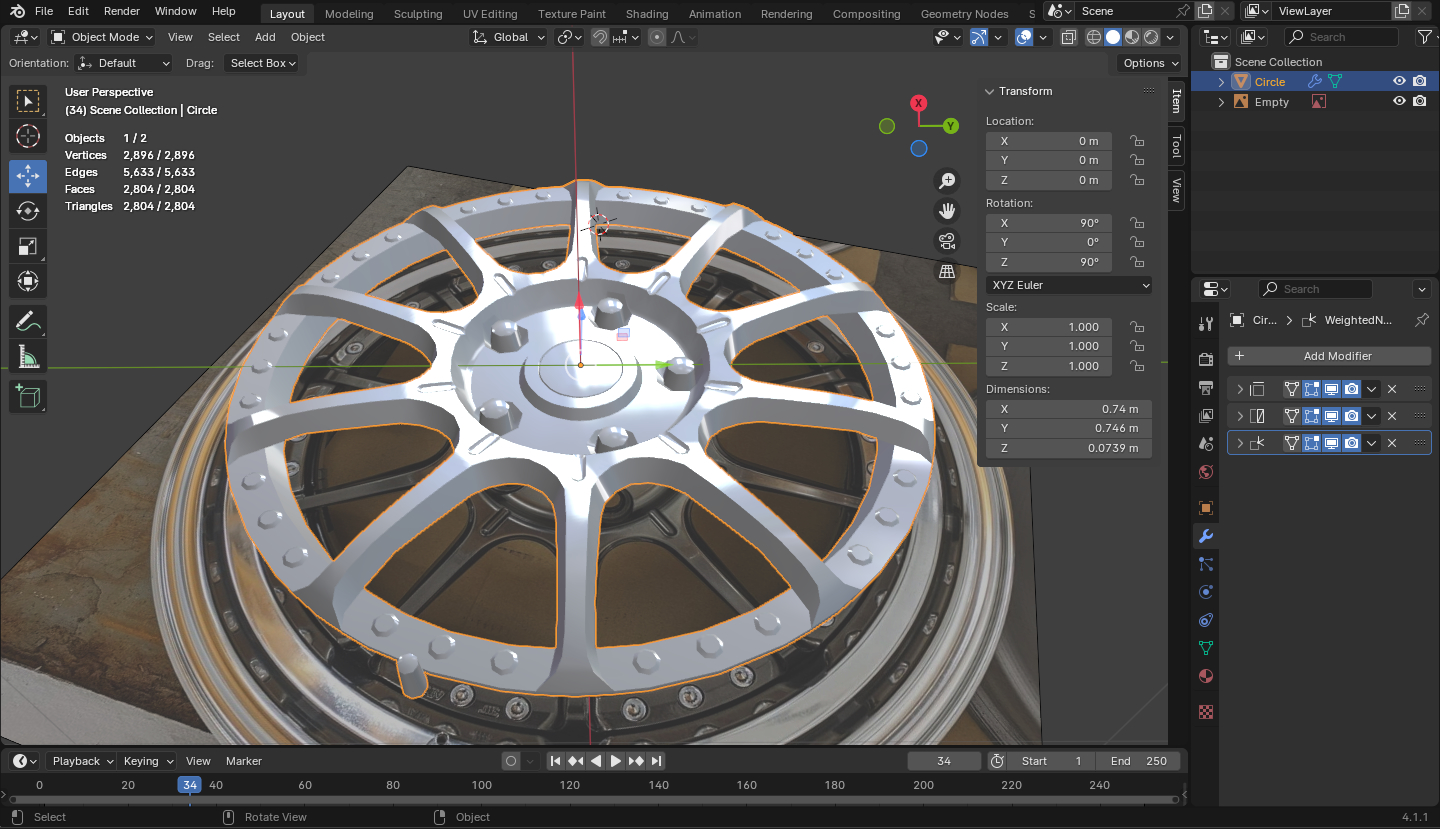
Task: Expand the Circle object in the outliner
Action: [1221, 82]
